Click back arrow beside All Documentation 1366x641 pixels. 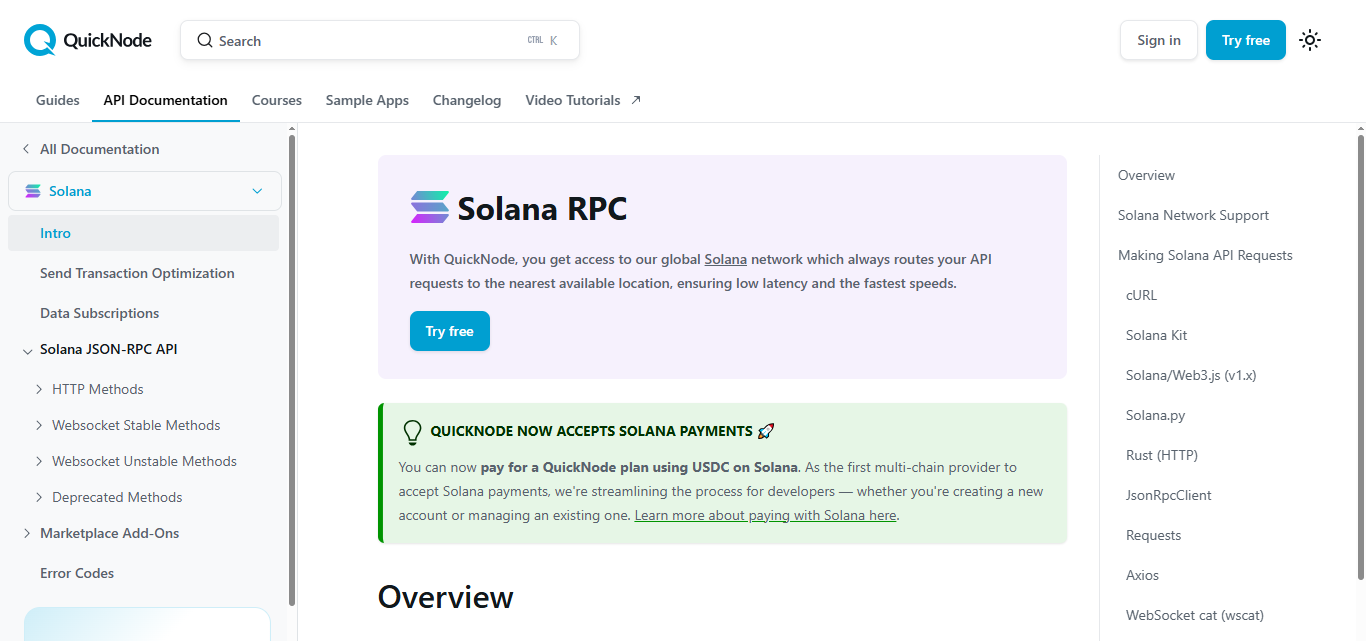(26, 149)
